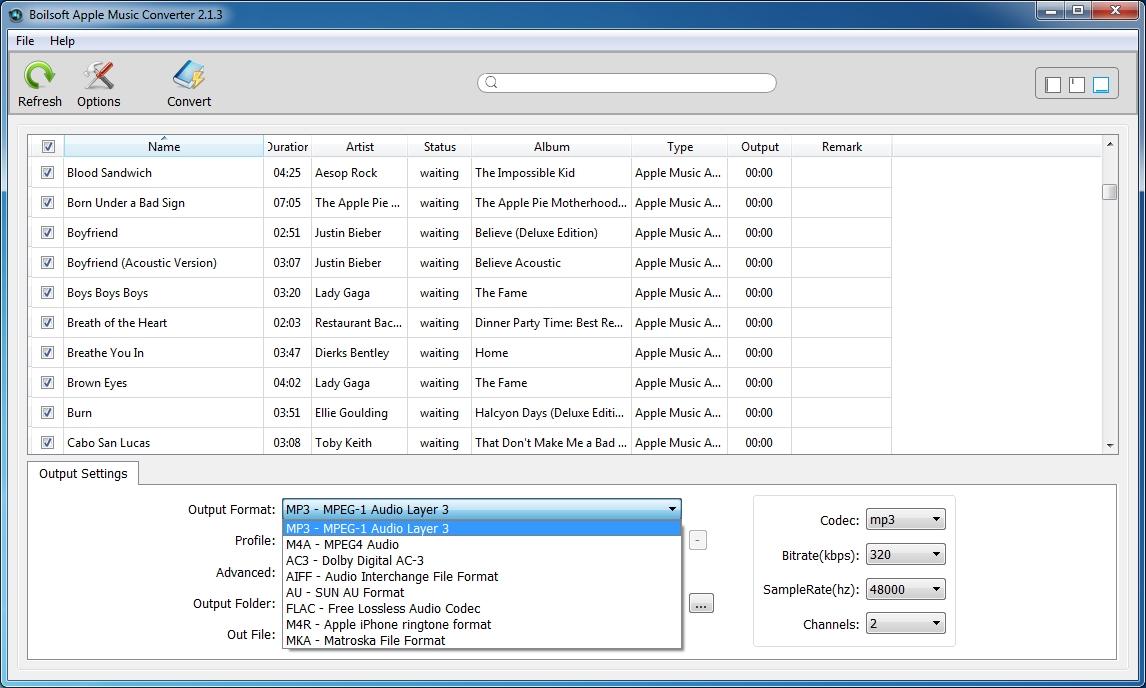Click the track list scroll-up arrow
This screenshot has height=688, width=1146.
(x=1109, y=144)
